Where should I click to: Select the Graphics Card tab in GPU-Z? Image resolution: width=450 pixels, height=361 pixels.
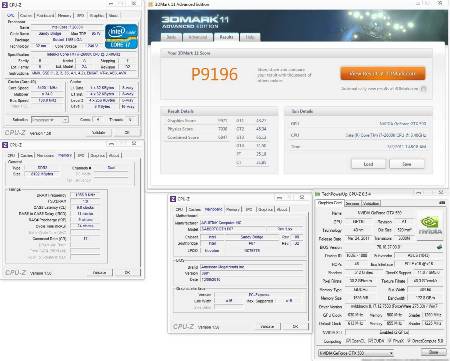(x=330, y=203)
